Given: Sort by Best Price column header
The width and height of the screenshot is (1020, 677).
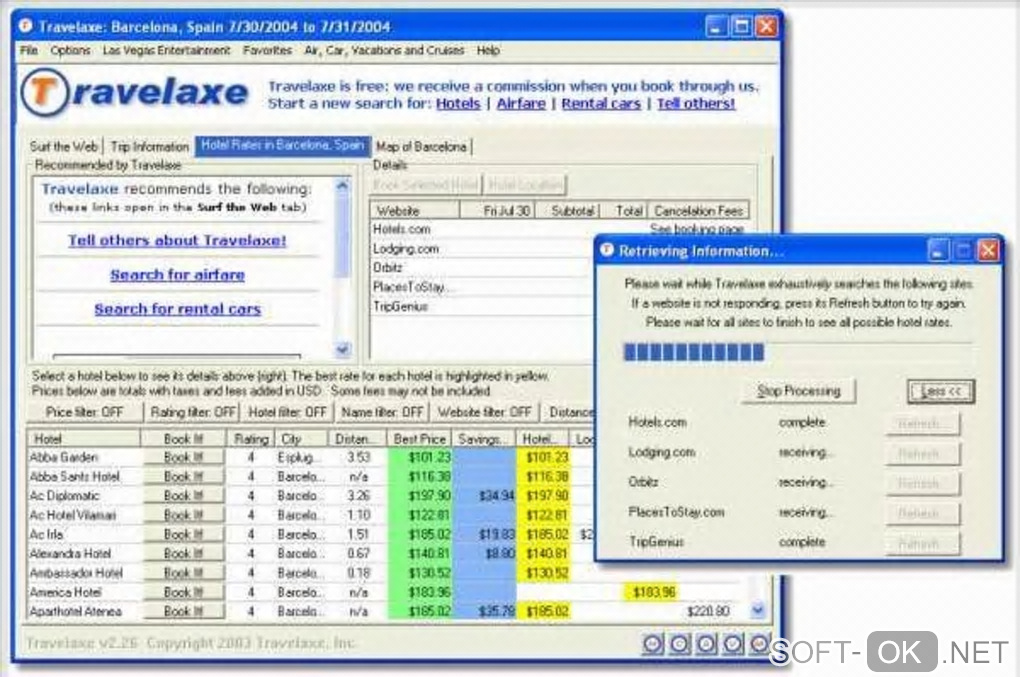Looking at the screenshot, I should (420, 439).
